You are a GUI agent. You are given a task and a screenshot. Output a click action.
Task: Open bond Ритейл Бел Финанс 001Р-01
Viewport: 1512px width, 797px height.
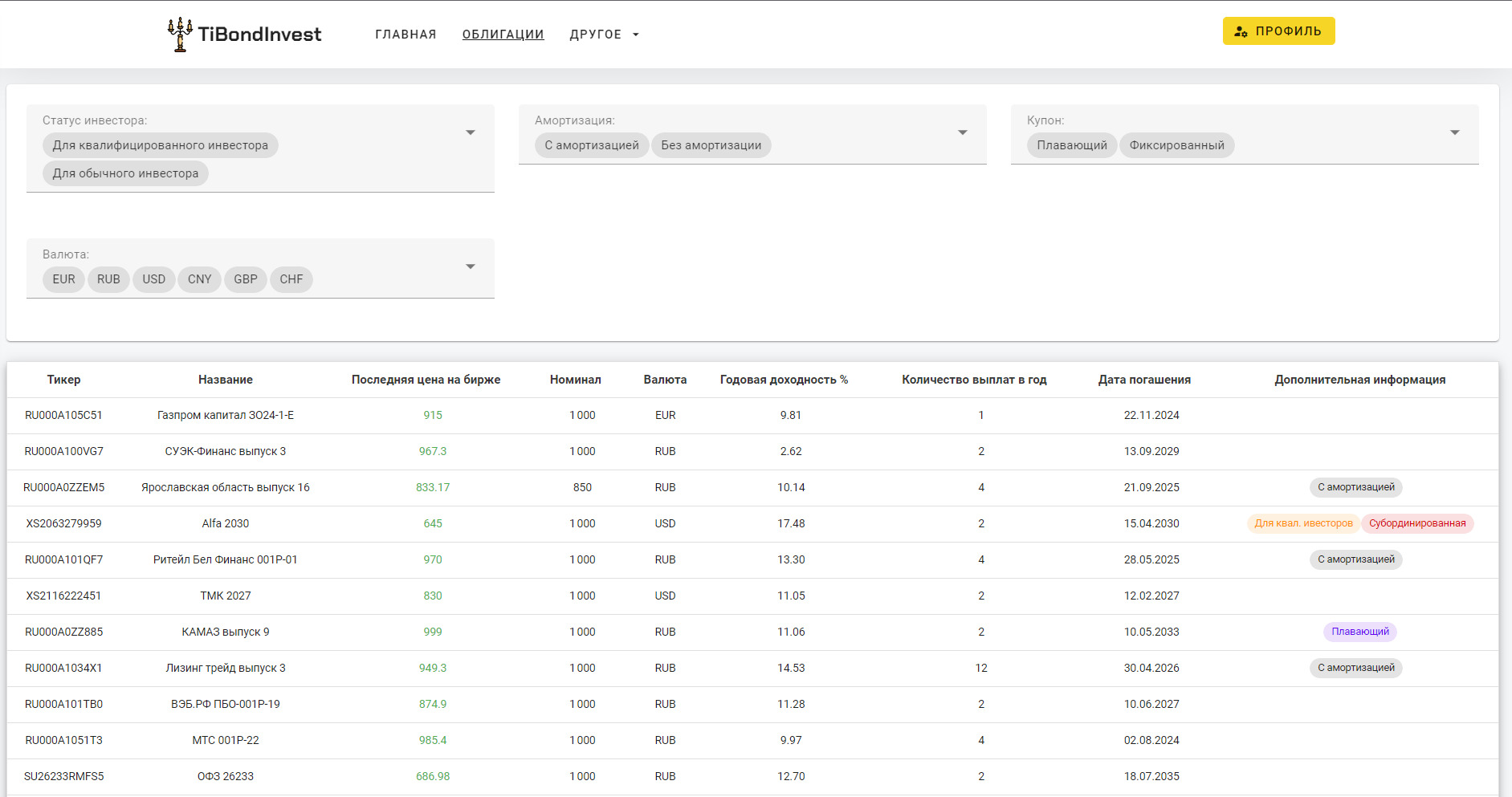[x=226, y=560]
